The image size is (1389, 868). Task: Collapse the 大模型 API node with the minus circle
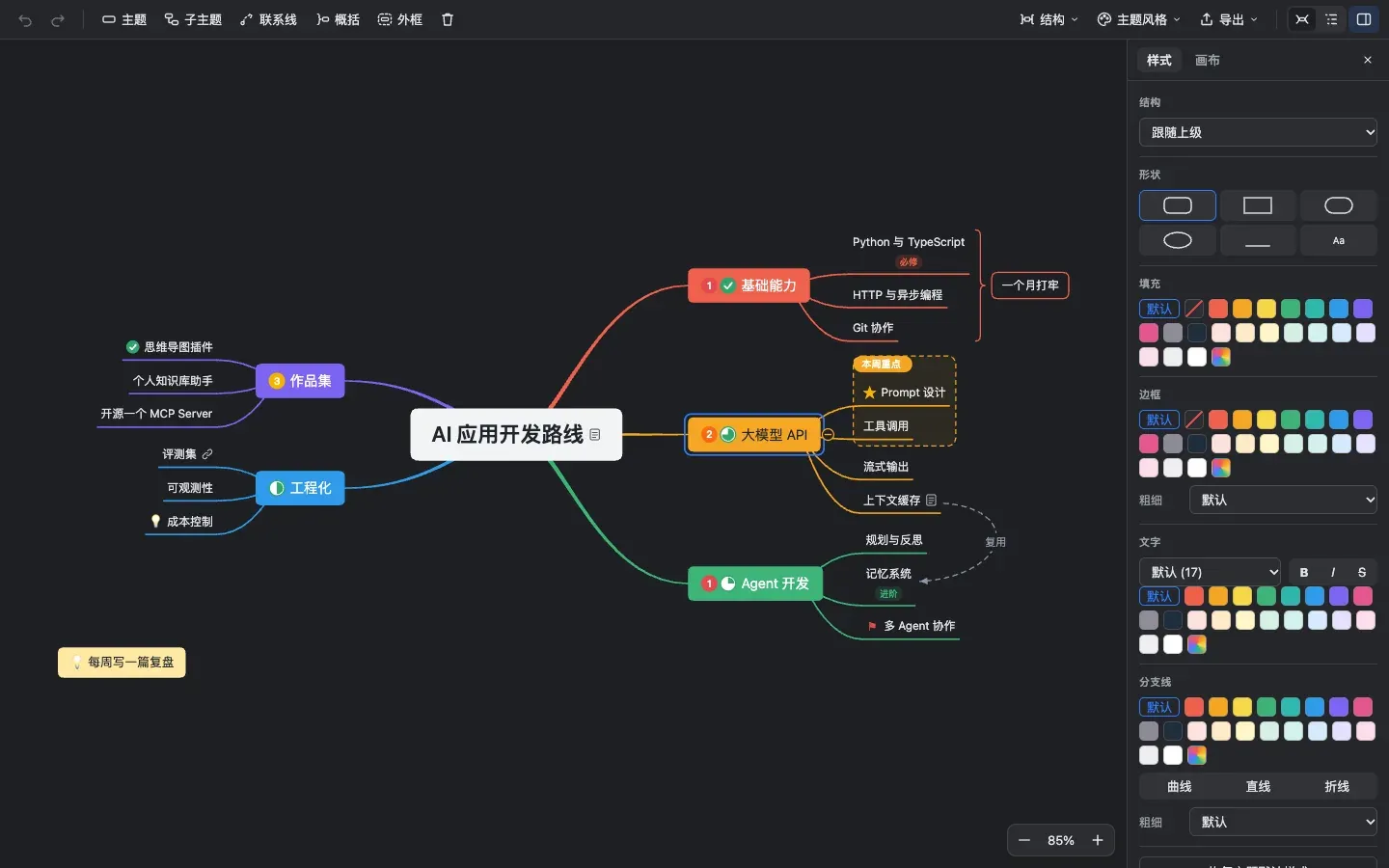[x=828, y=434]
